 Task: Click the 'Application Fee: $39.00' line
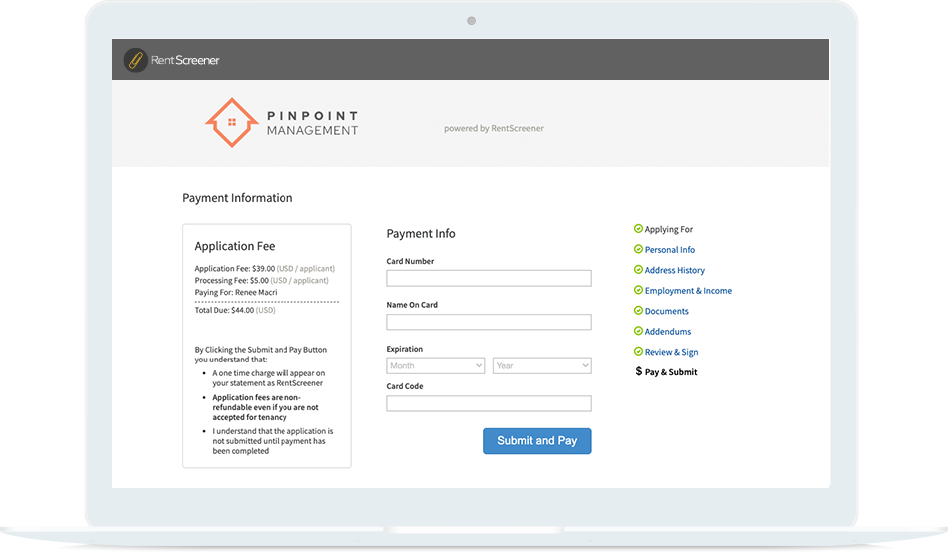(264, 269)
